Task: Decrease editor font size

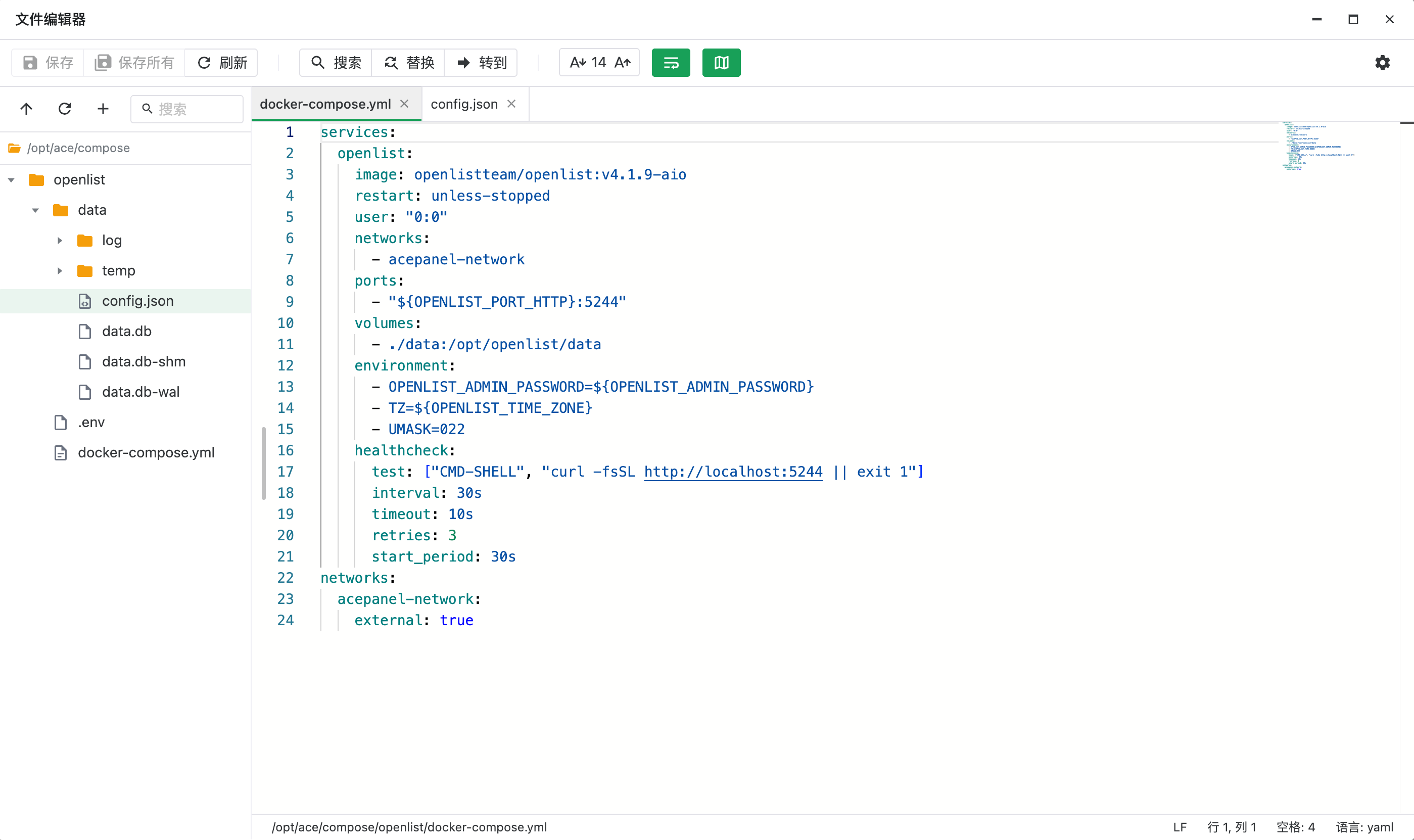Action: 577,62
